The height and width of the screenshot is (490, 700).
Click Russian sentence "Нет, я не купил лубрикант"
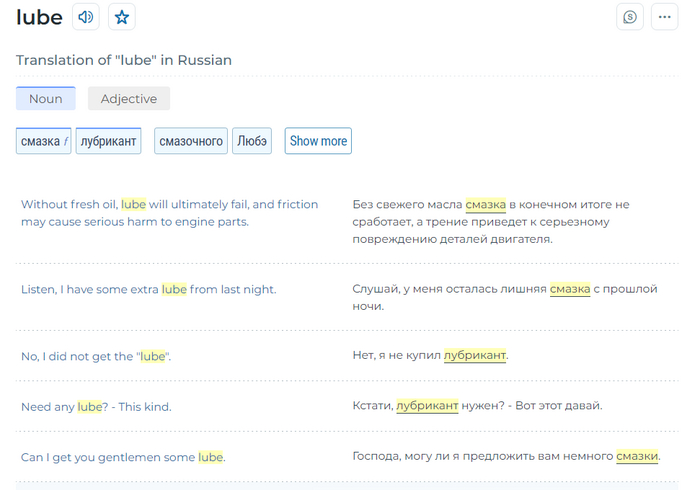431,356
